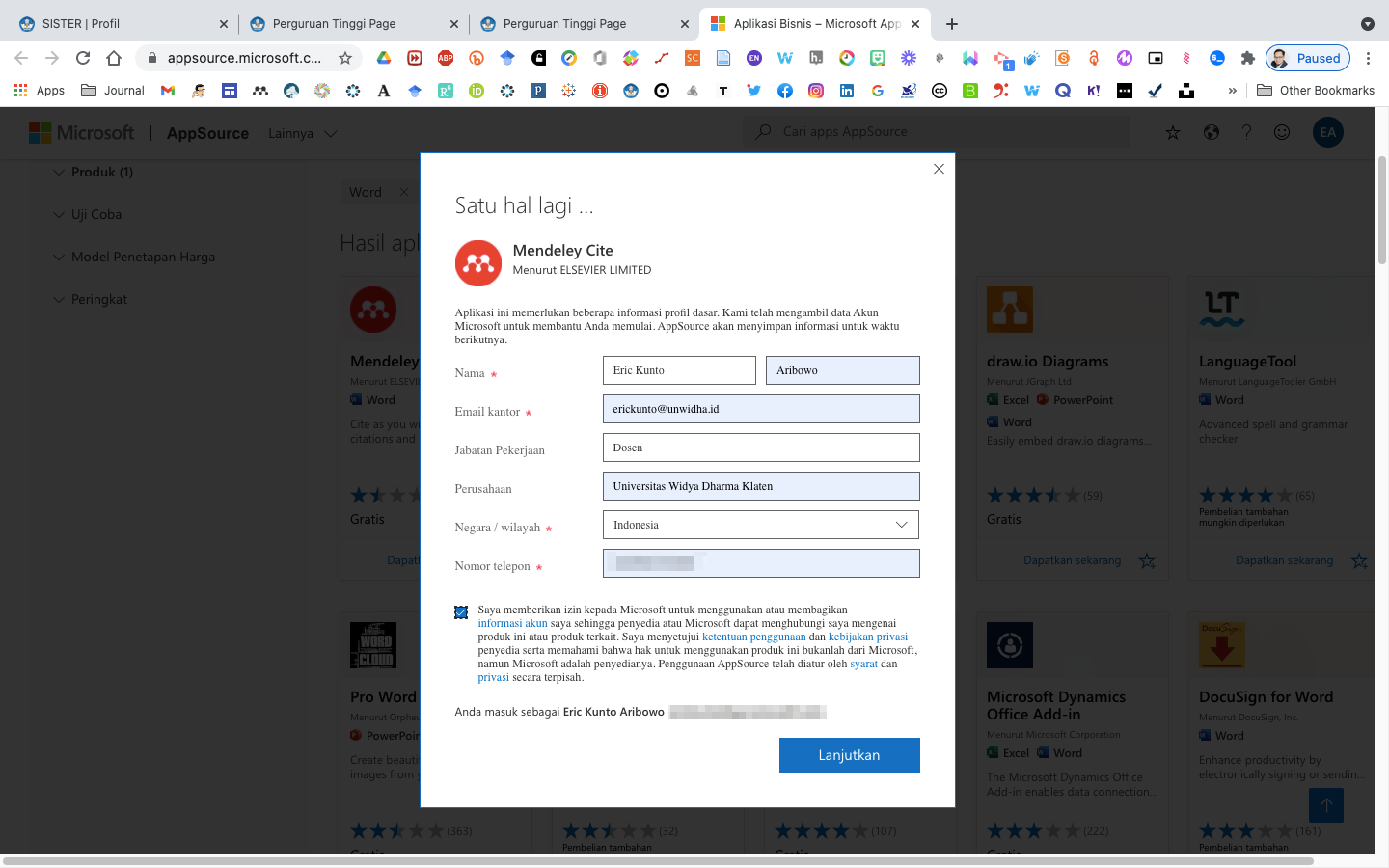The height and width of the screenshot is (868, 1389).
Task: Click the picture-in-picture extension icon
Action: point(1155,58)
